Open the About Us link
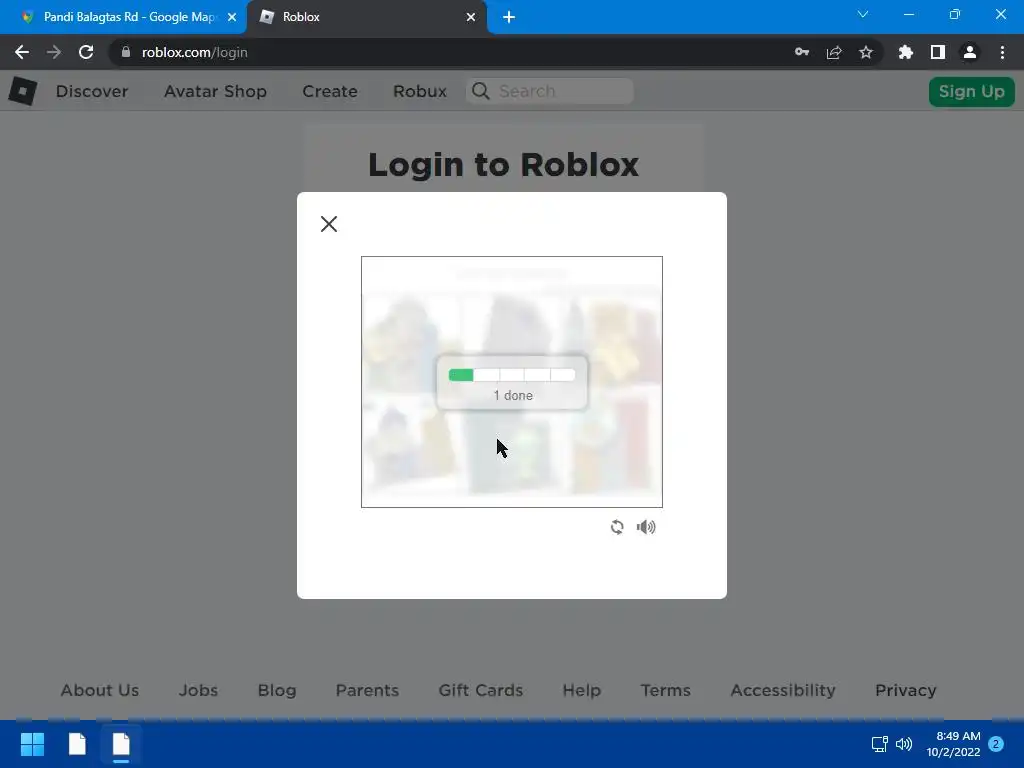The width and height of the screenshot is (1024, 768). click(x=100, y=690)
